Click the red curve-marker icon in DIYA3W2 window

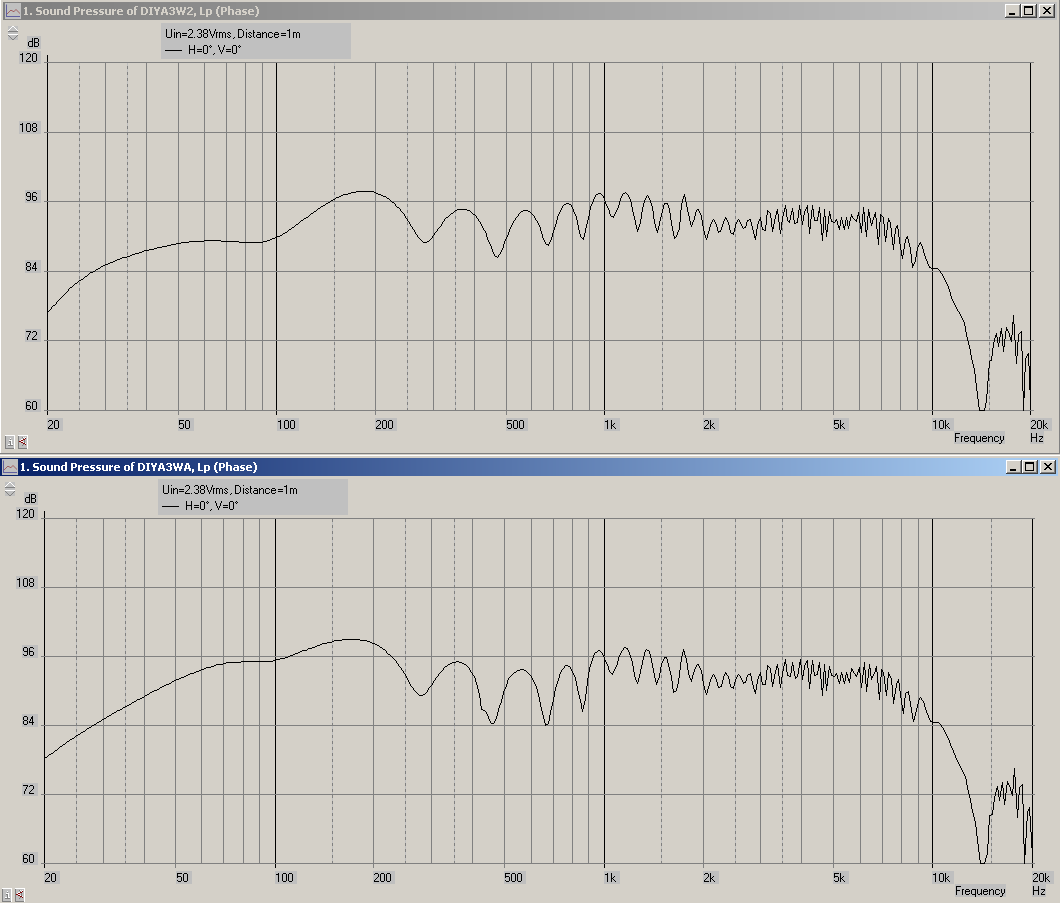pyautogui.click(x=22, y=442)
